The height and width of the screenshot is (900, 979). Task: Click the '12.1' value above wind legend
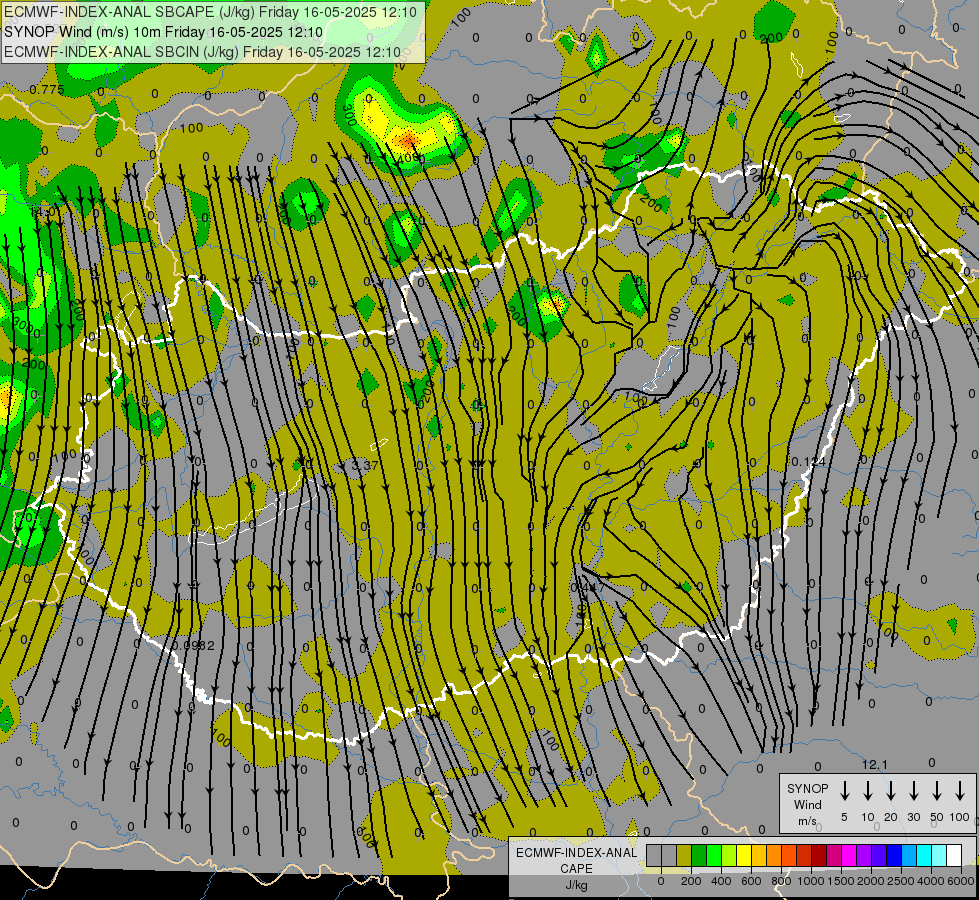pos(875,764)
